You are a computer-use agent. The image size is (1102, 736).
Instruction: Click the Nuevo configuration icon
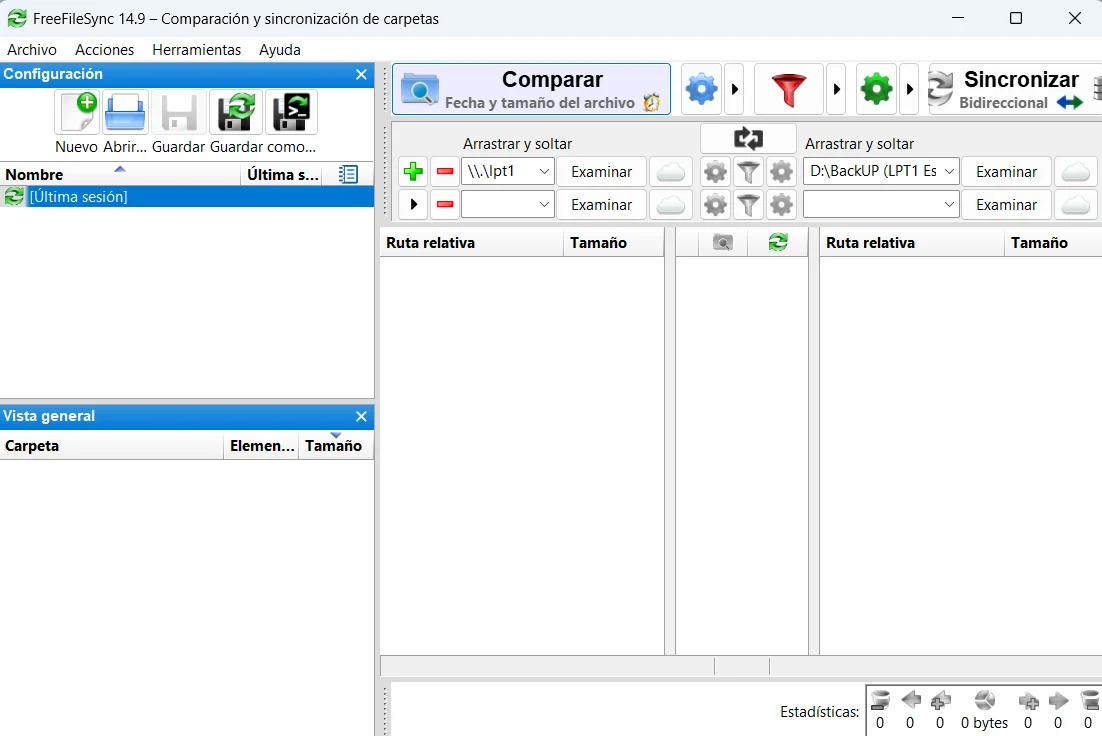pyautogui.click(x=77, y=112)
